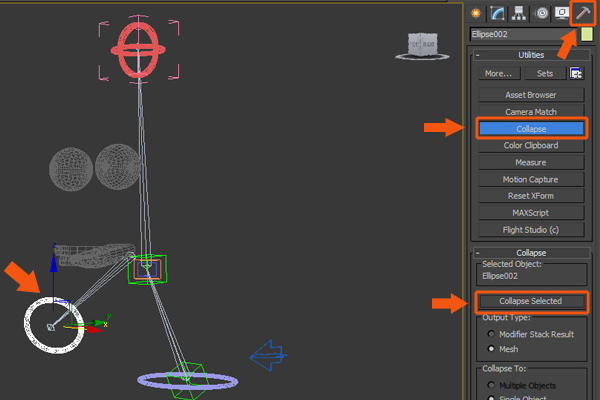The height and width of the screenshot is (400, 600).
Task: Select the right wireframe sphere
Action: click(x=117, y=167)
